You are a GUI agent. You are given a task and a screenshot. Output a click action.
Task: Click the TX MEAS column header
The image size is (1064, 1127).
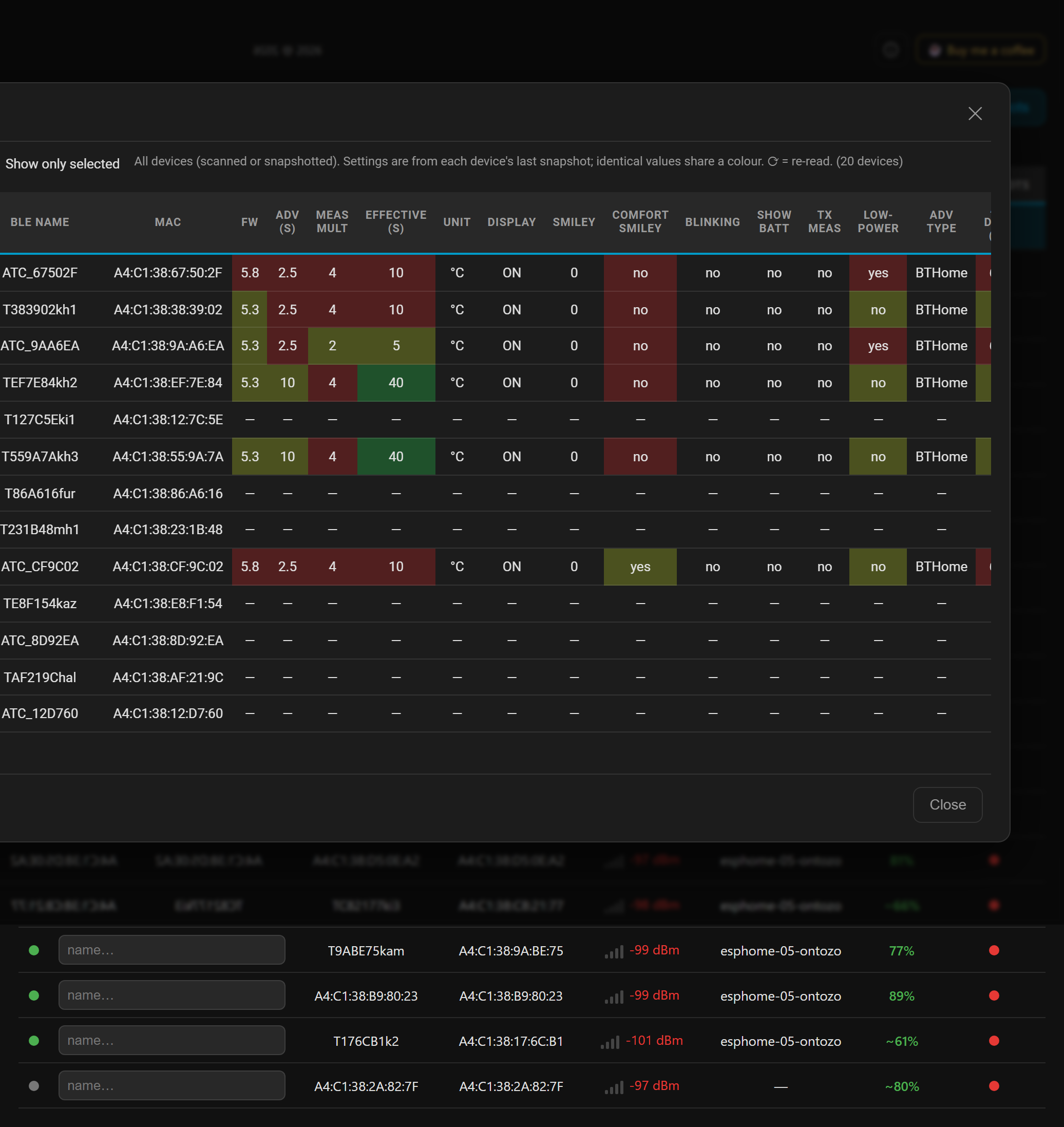click(825, 222)
